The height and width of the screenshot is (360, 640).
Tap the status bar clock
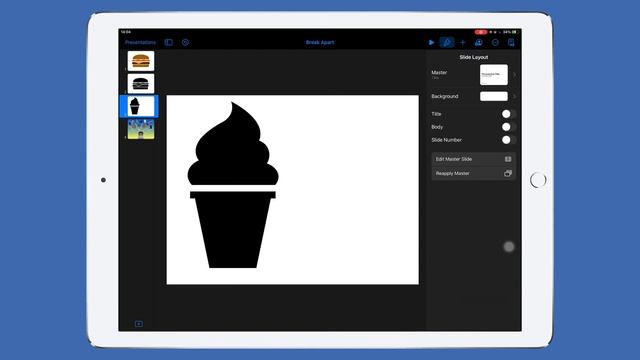(x=126, y=32)
